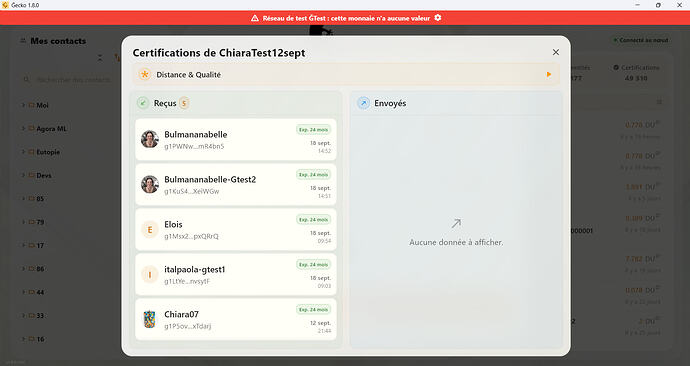Click the orange asterisk Distance & Qualité icon
Screen dimensions: 690x366
[x=145, y=74]
